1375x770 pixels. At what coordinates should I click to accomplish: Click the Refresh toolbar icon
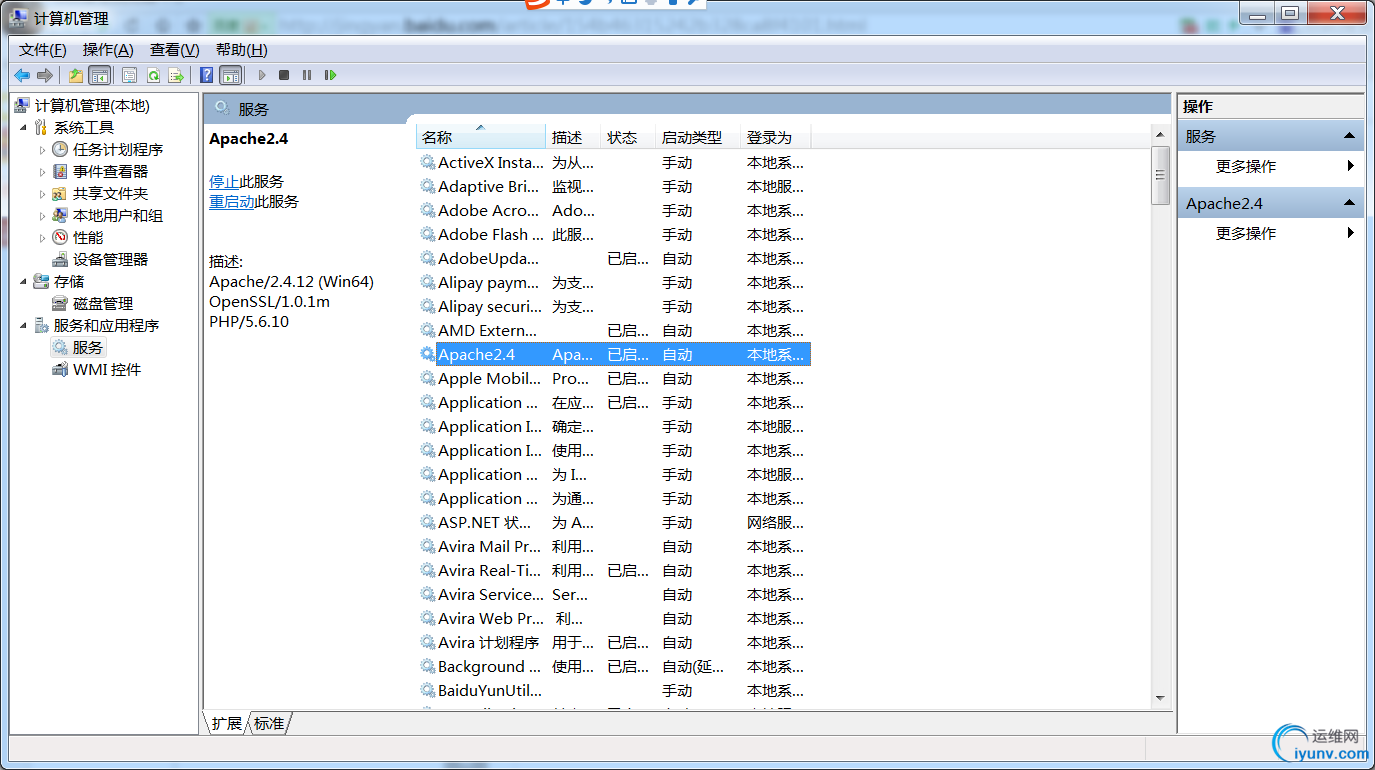click(x=153, y=75)
